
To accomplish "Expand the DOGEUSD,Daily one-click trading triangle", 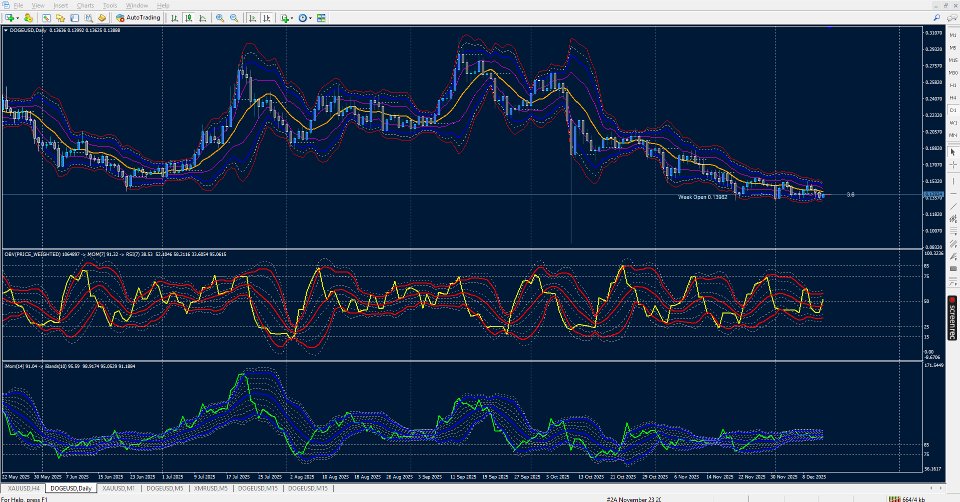I will tap(6, 30).
